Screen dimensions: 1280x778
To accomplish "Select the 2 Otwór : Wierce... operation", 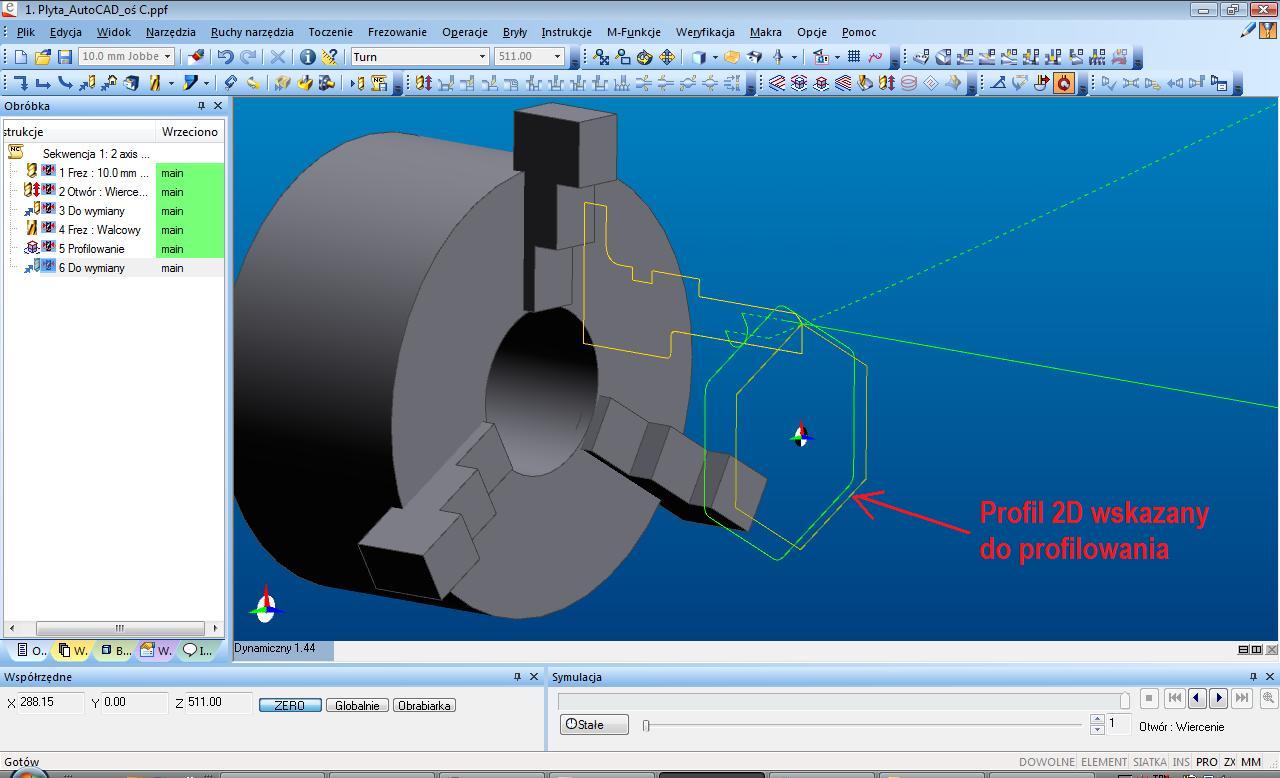I will click(102, 192).
